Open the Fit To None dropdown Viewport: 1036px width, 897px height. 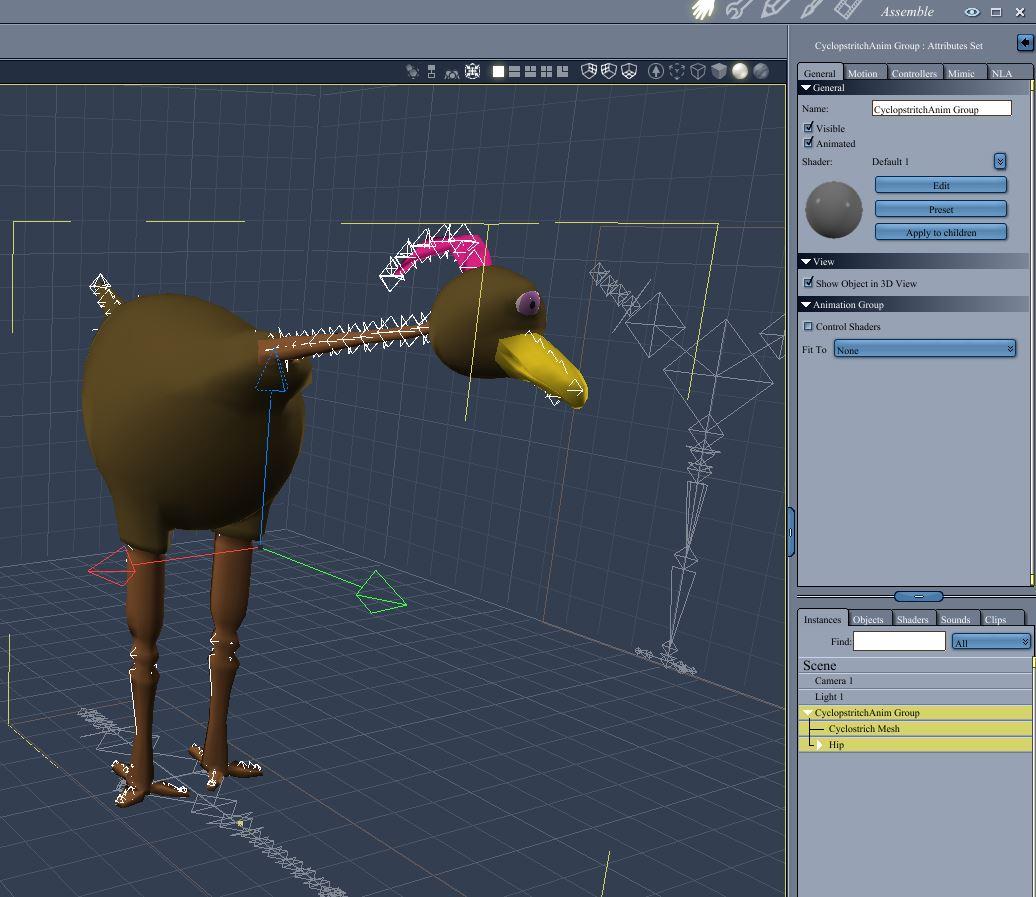click(x=924, y=349)
